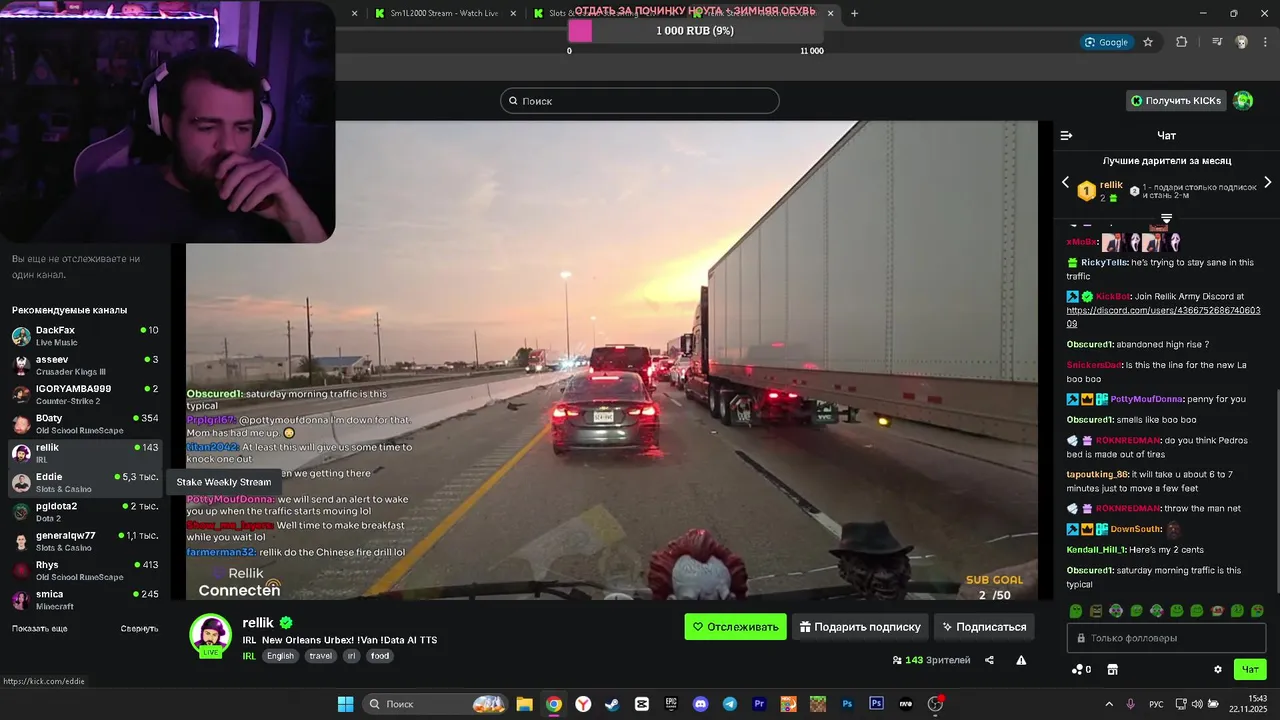Open generalqw77 recommended channel

click(85, 541)
